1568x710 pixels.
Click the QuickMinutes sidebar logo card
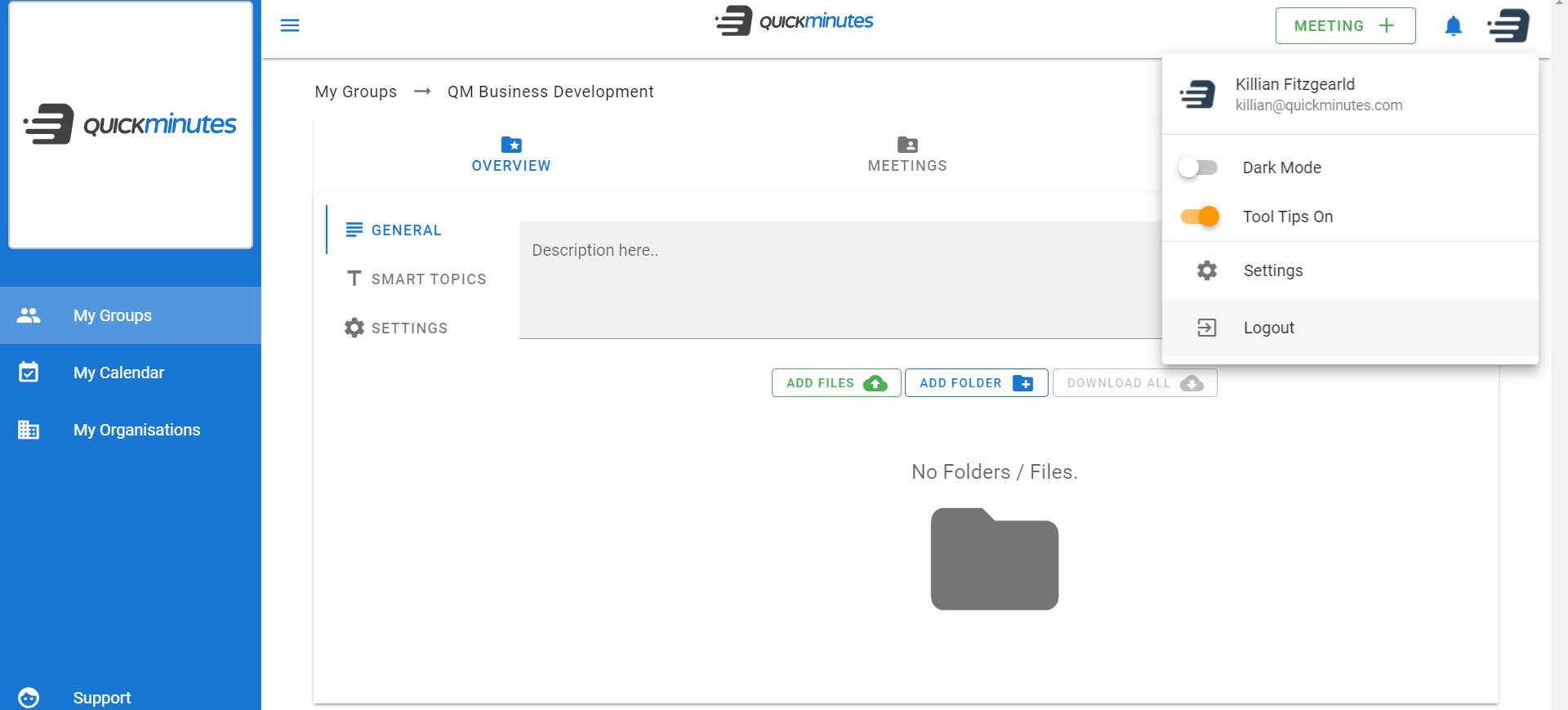click(x=131, y=125)
